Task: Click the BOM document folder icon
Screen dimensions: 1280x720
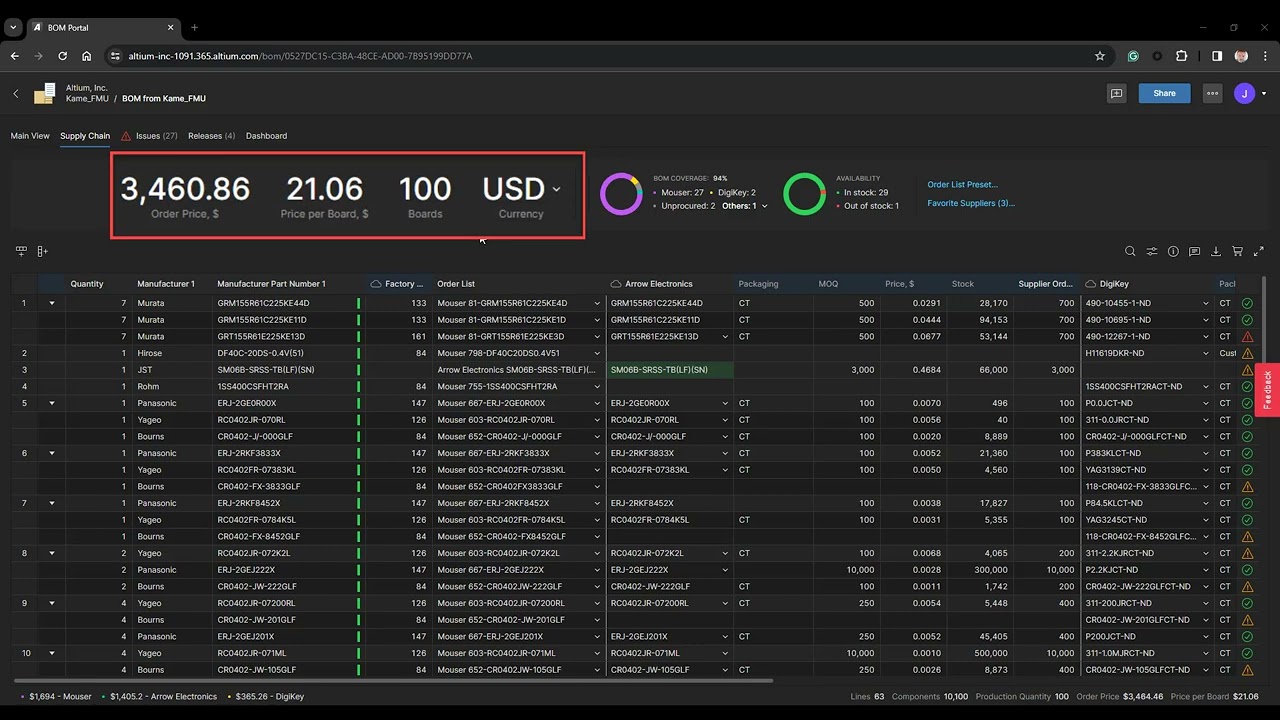Action: (x=44, y=94)
